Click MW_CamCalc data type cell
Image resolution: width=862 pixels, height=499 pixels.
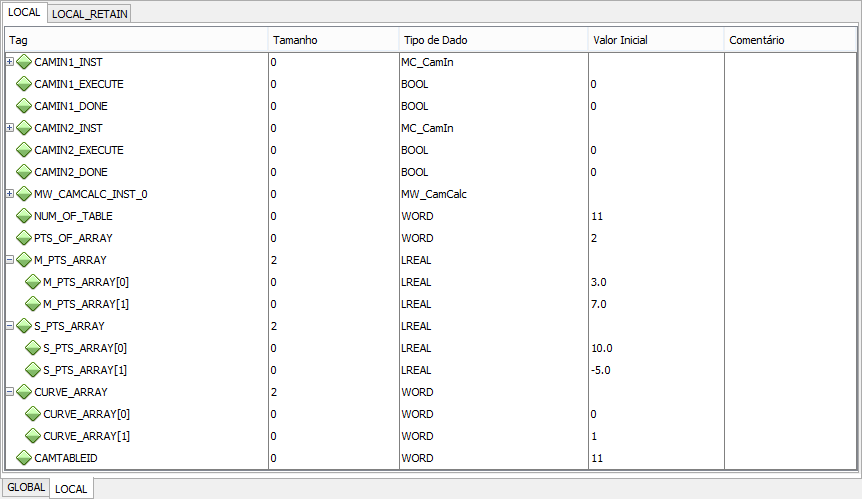click(x=494, y=194)
